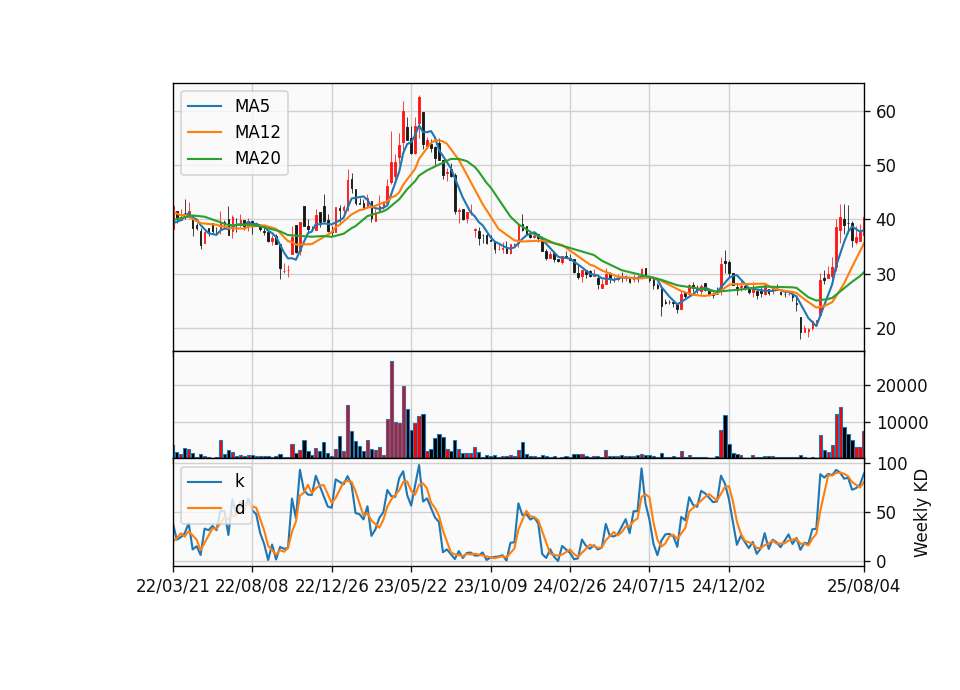This screenshot has width=960, height=690.
Task: Click the d legend label
Action: 239,508
